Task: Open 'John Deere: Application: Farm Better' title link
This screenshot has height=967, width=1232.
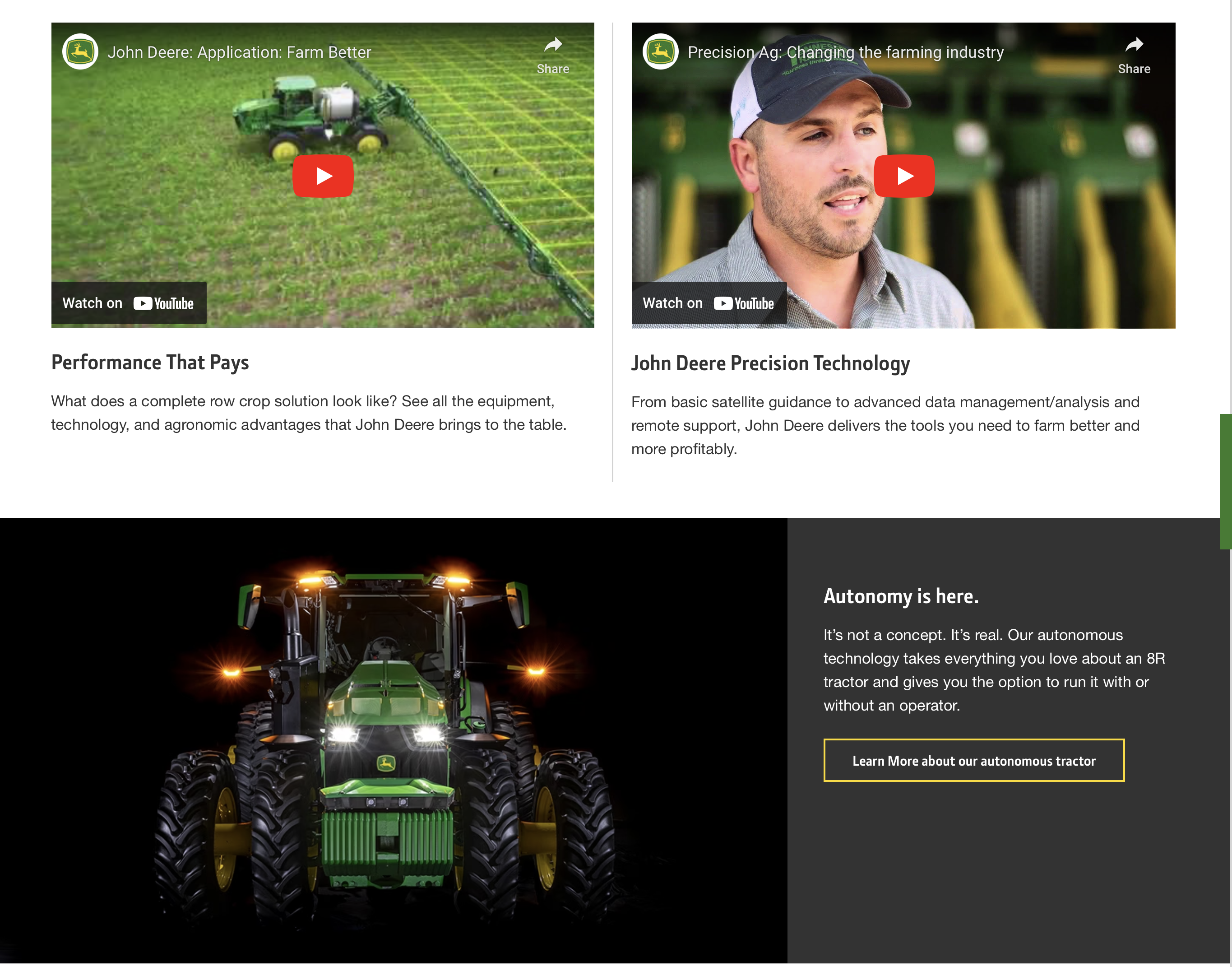Action: 239,53
